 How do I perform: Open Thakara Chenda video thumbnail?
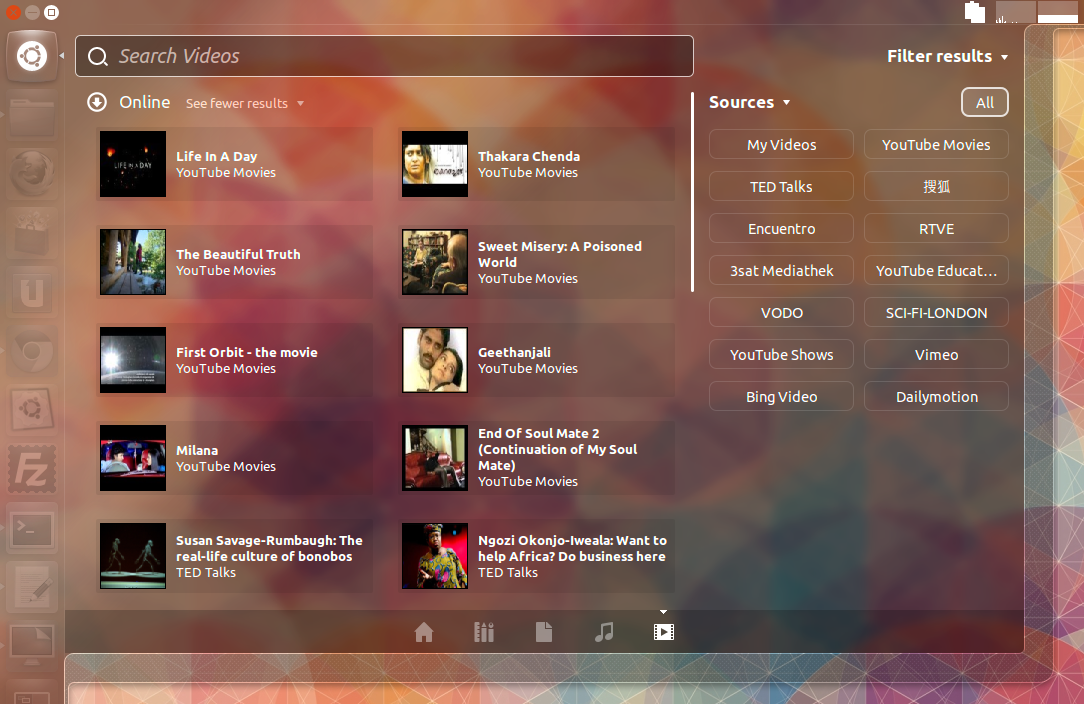[x=435, y=164]
